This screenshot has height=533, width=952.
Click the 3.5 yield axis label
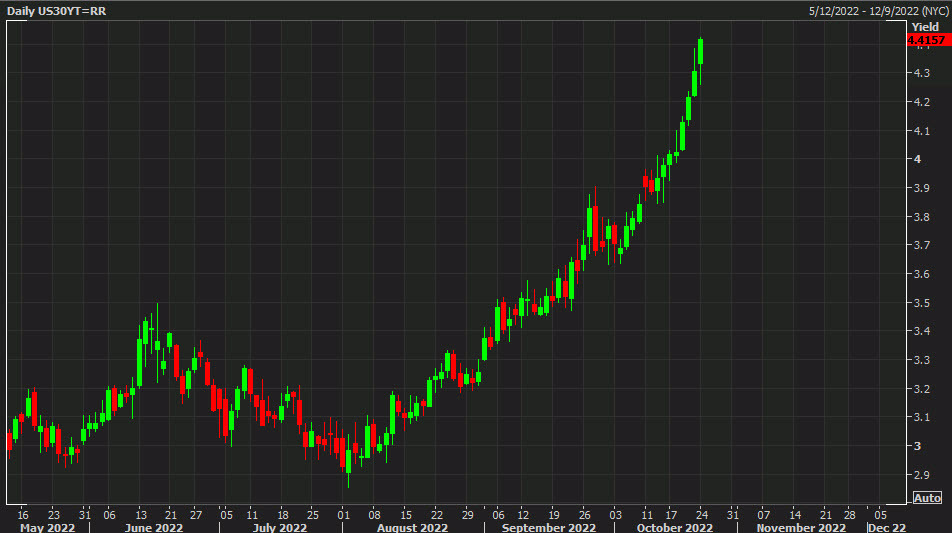click(922, 302)
